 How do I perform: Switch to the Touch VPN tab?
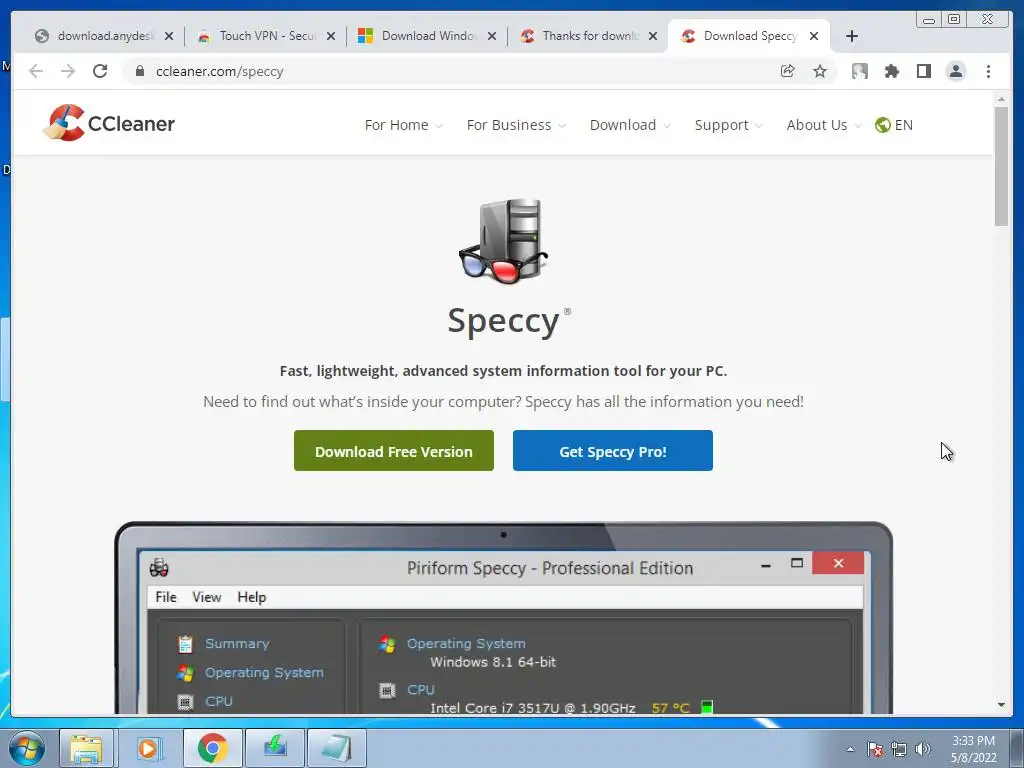[x=264, y=36]
